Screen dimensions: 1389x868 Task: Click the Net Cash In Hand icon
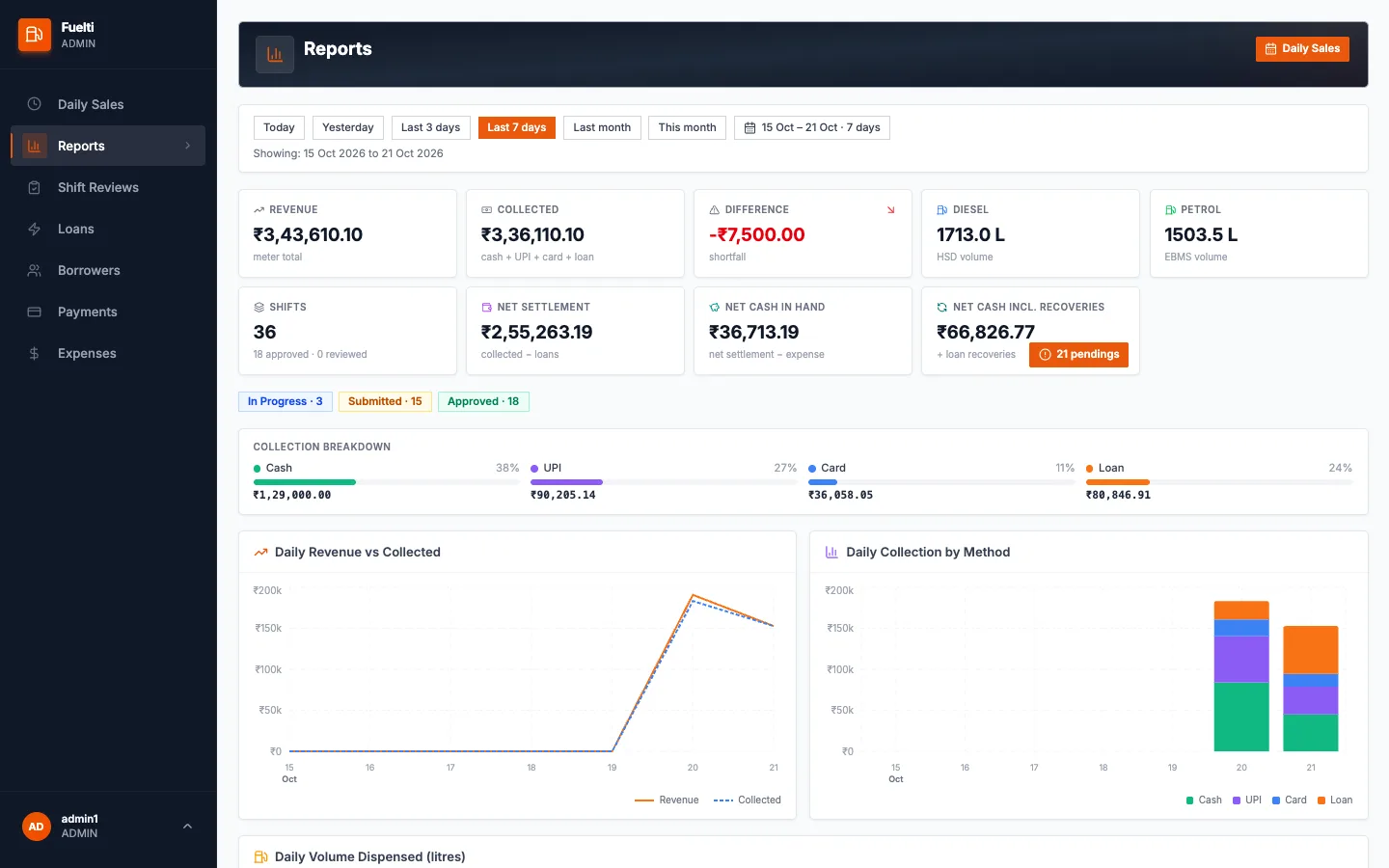pos(715,307)
